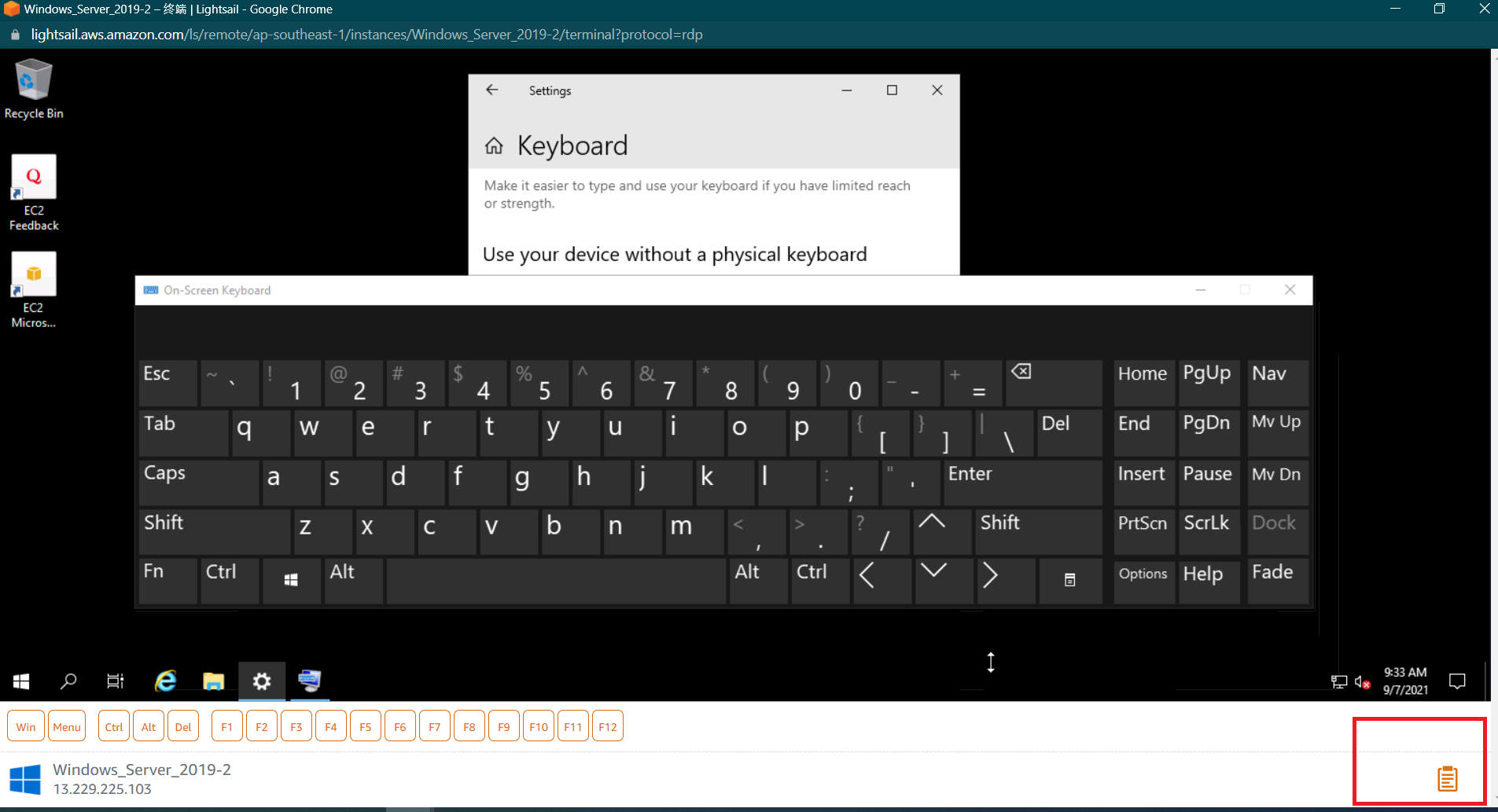
Task: Open the Lightsail clipboard icon
Action: [x=1447, y=779]
